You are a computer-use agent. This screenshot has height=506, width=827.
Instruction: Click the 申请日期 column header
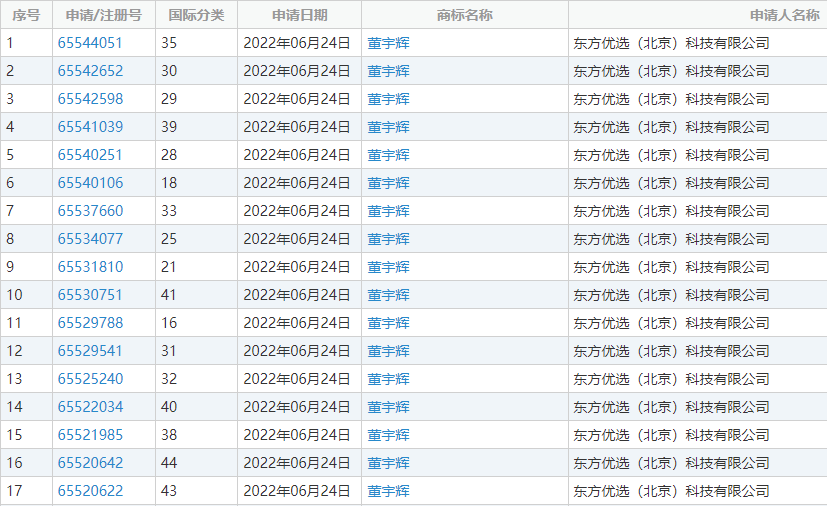(300, 15)
